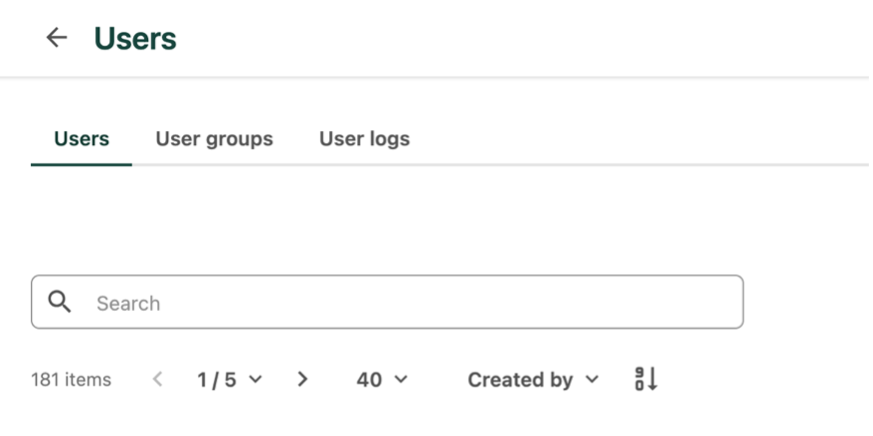Click the back arrow beside Users title
This screenshot has height=436, width=873.
[x=57, y=38]
